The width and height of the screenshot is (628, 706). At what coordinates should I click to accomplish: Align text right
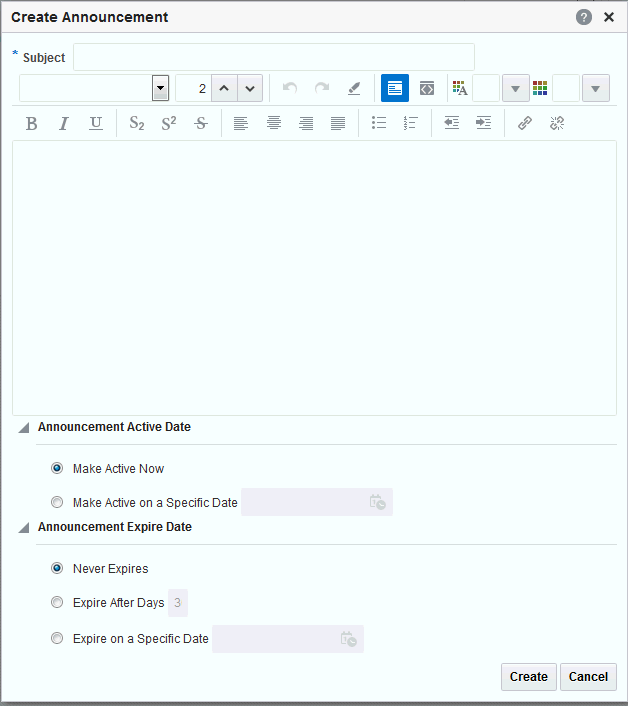pyautogui.click(x=306, y=123)
